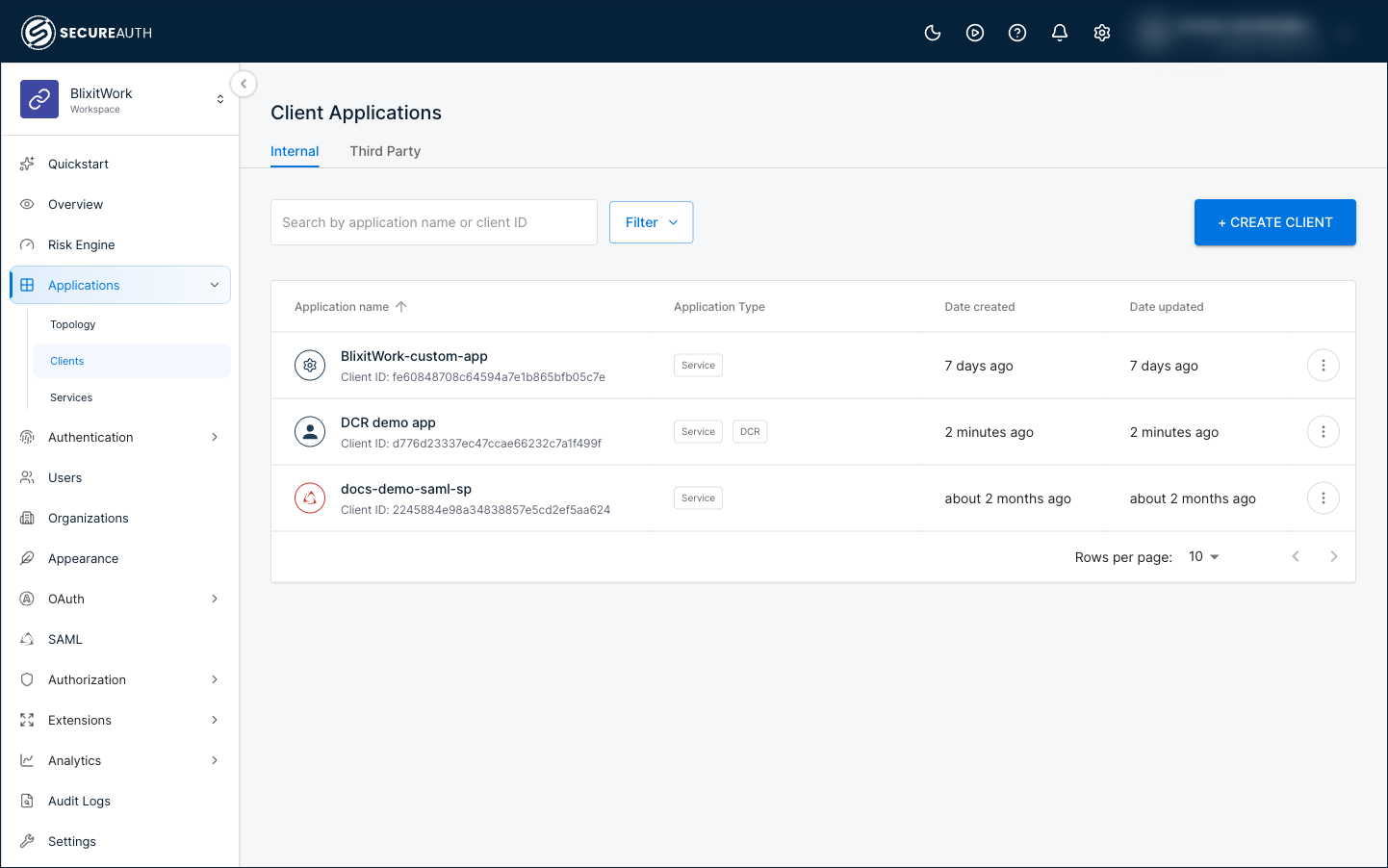This screenshot has width=1388, height=868.
Task: Click the Date created column header
Action: (x=980, y=307)
